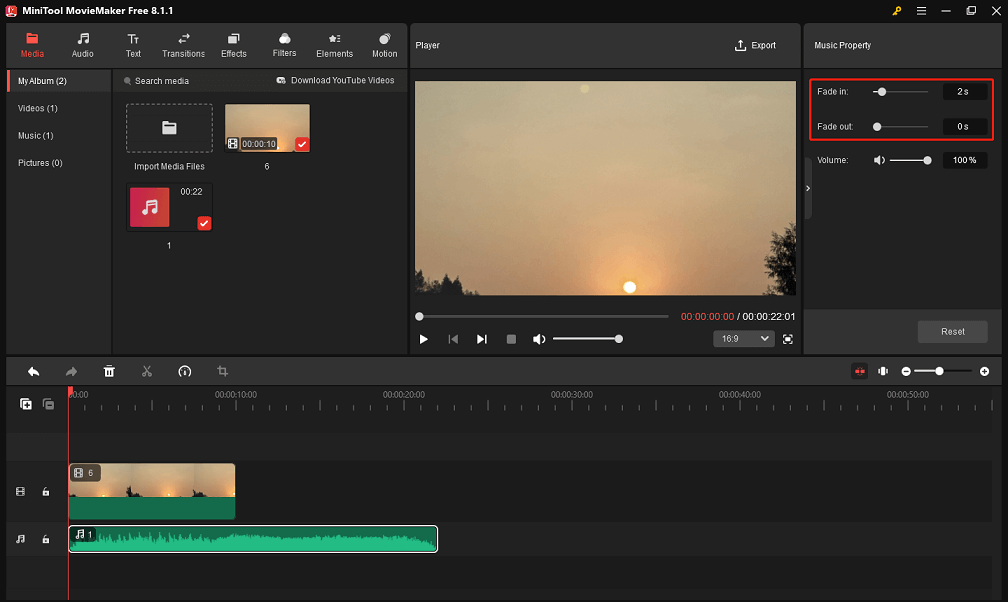Click the upgrade key icon
Image resolution: width=1008 pixels, height=602 pixels.
pos(897,11)
